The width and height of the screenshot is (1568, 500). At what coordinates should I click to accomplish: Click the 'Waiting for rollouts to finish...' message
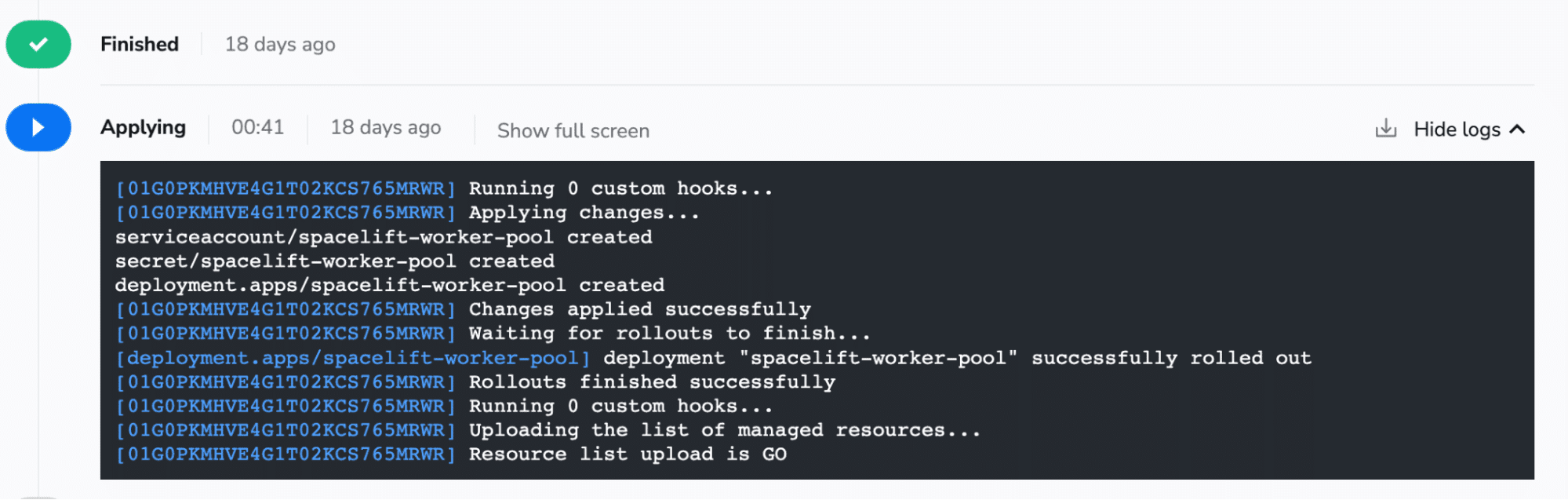pos(670,334)
